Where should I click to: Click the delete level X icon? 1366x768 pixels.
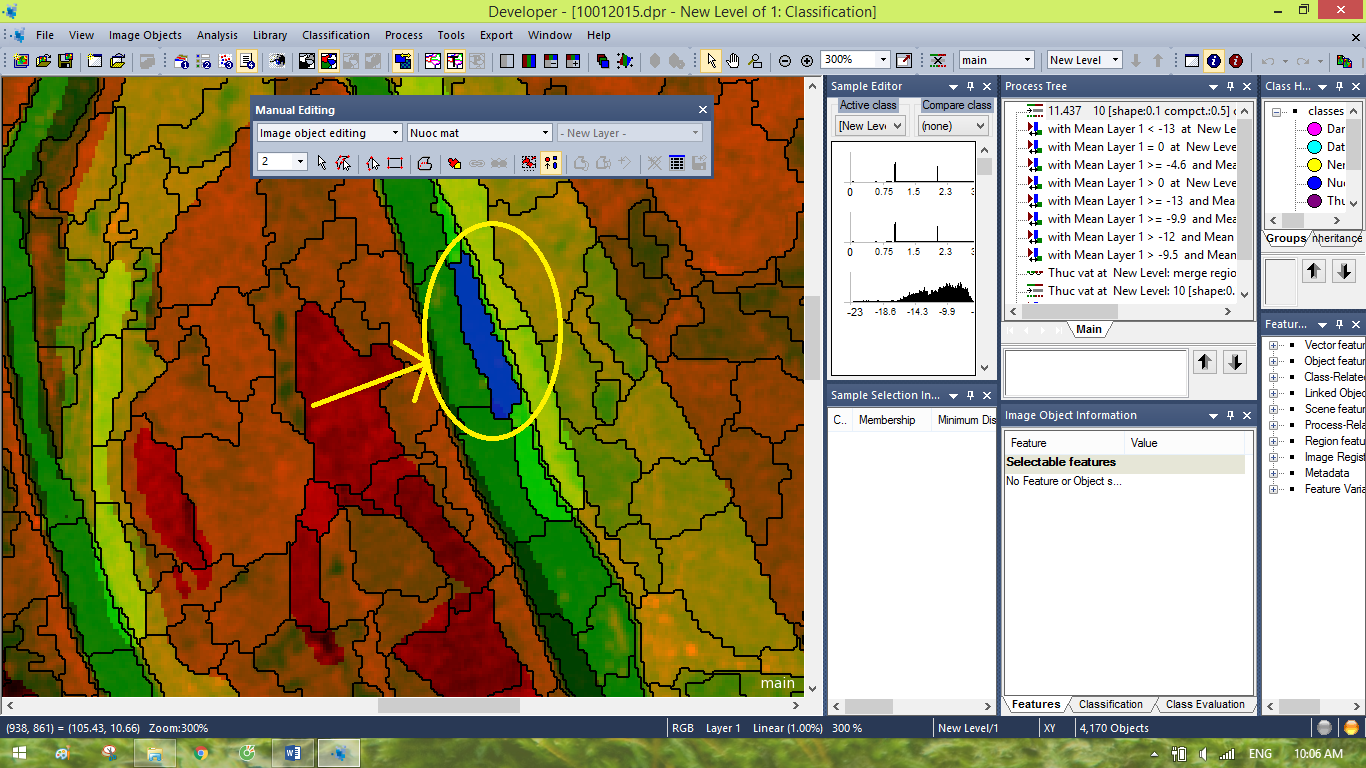point(938,60)
